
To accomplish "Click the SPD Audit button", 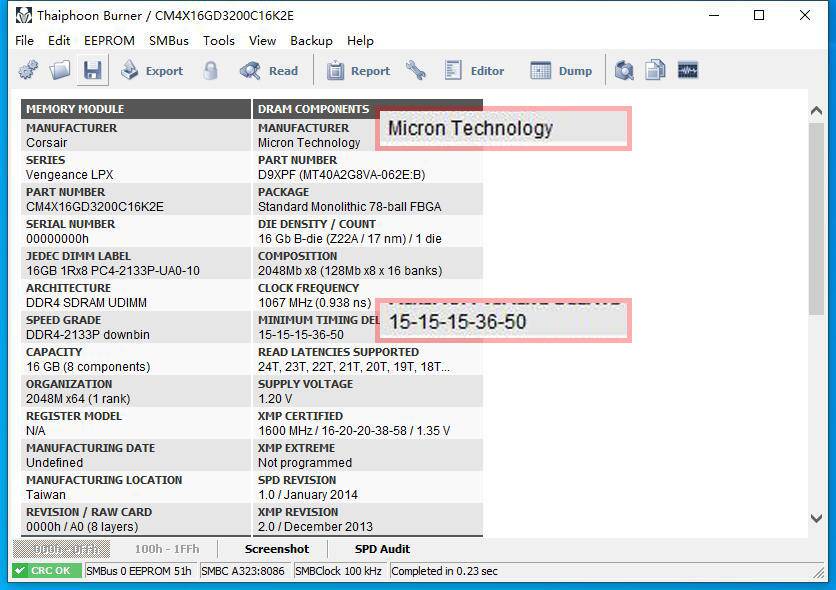I will point(382,549).
